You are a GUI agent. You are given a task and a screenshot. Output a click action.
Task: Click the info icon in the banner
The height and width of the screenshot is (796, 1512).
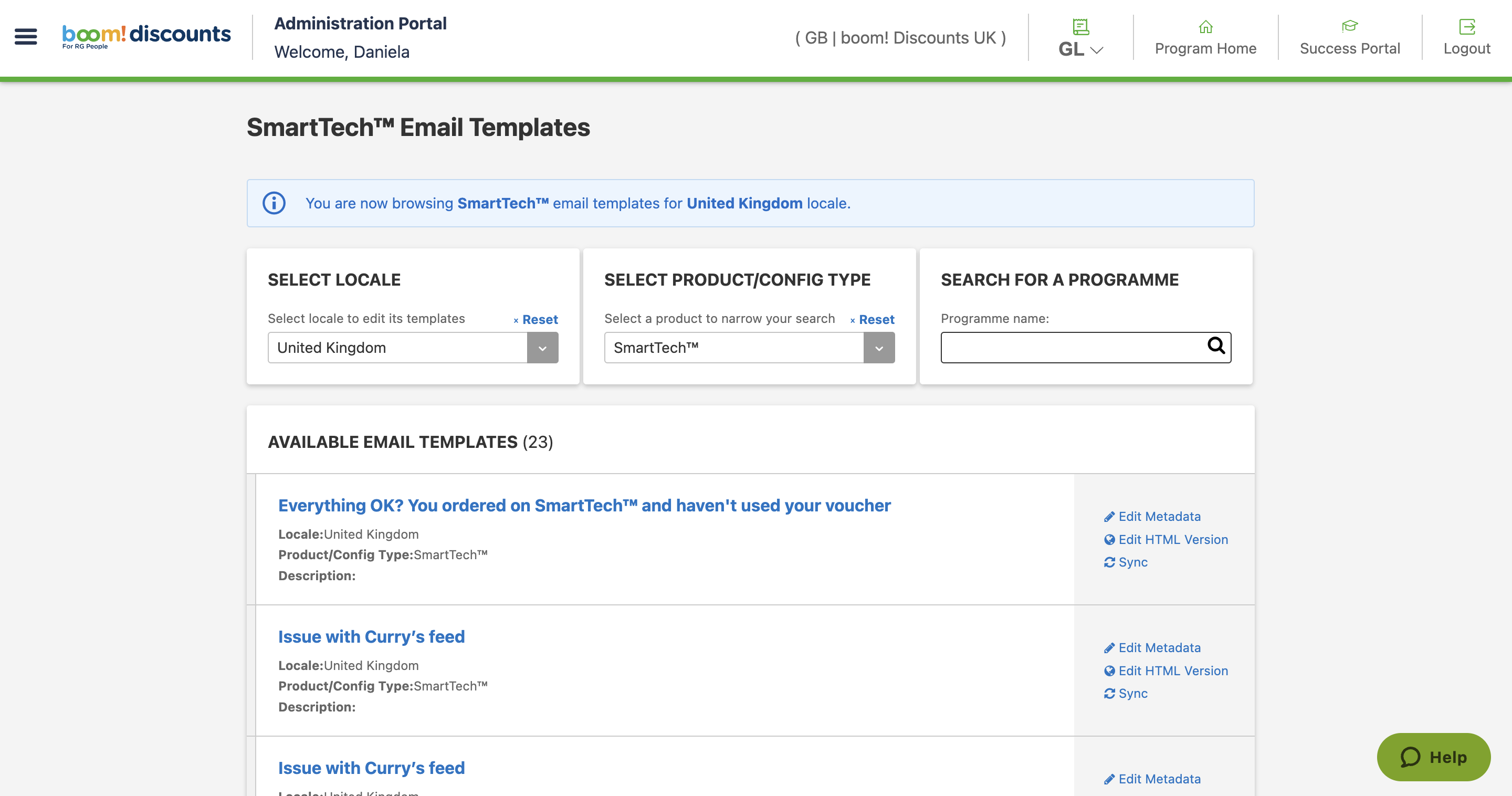point(274,203)
